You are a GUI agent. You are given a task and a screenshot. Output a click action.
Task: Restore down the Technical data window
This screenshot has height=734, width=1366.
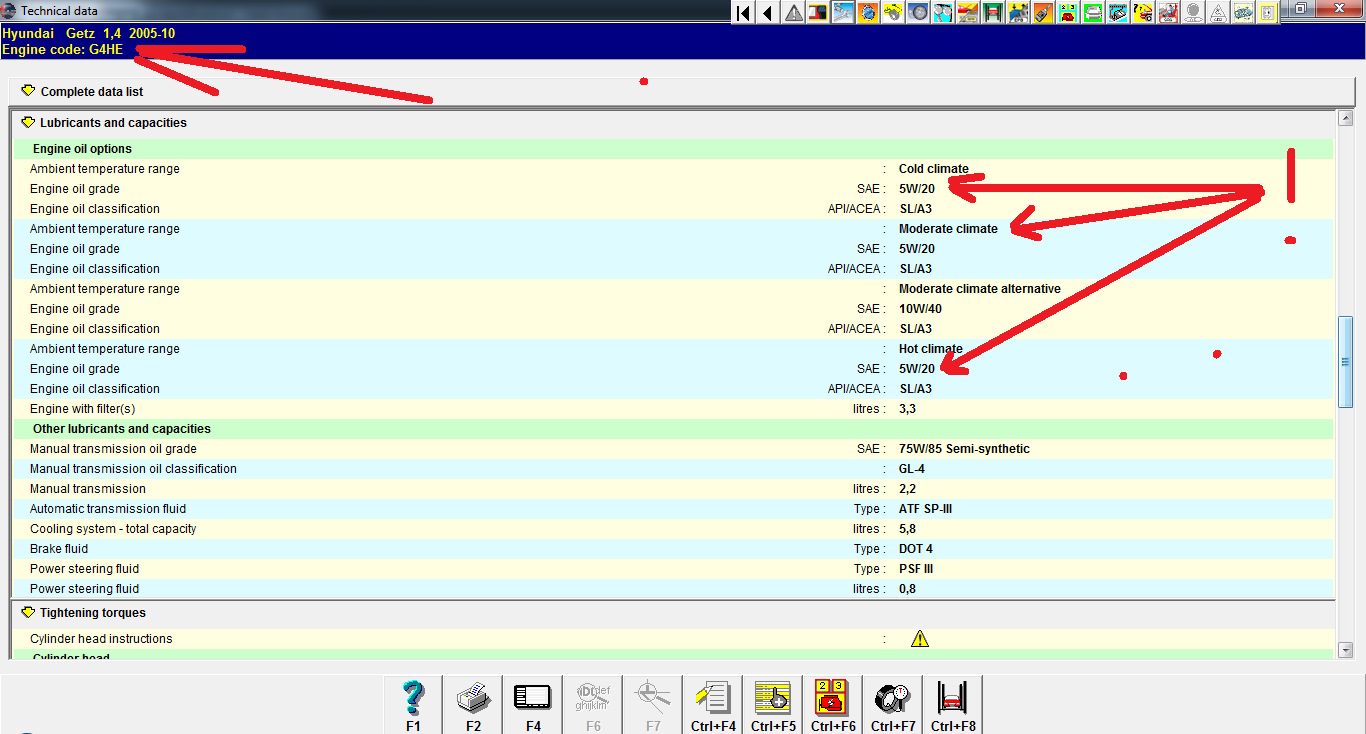click(1300, 8)
